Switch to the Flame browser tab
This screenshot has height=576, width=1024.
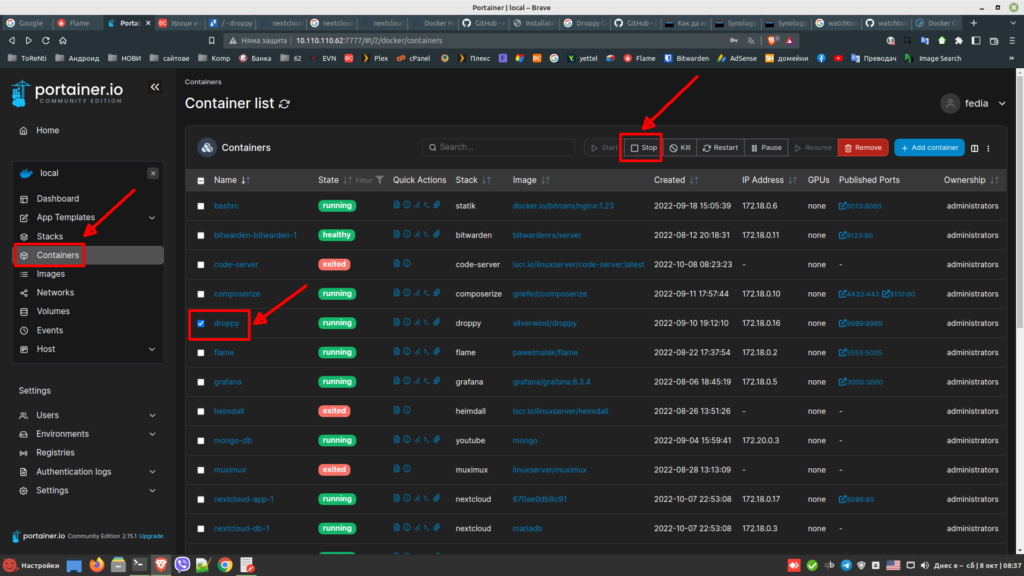[78, 23]
